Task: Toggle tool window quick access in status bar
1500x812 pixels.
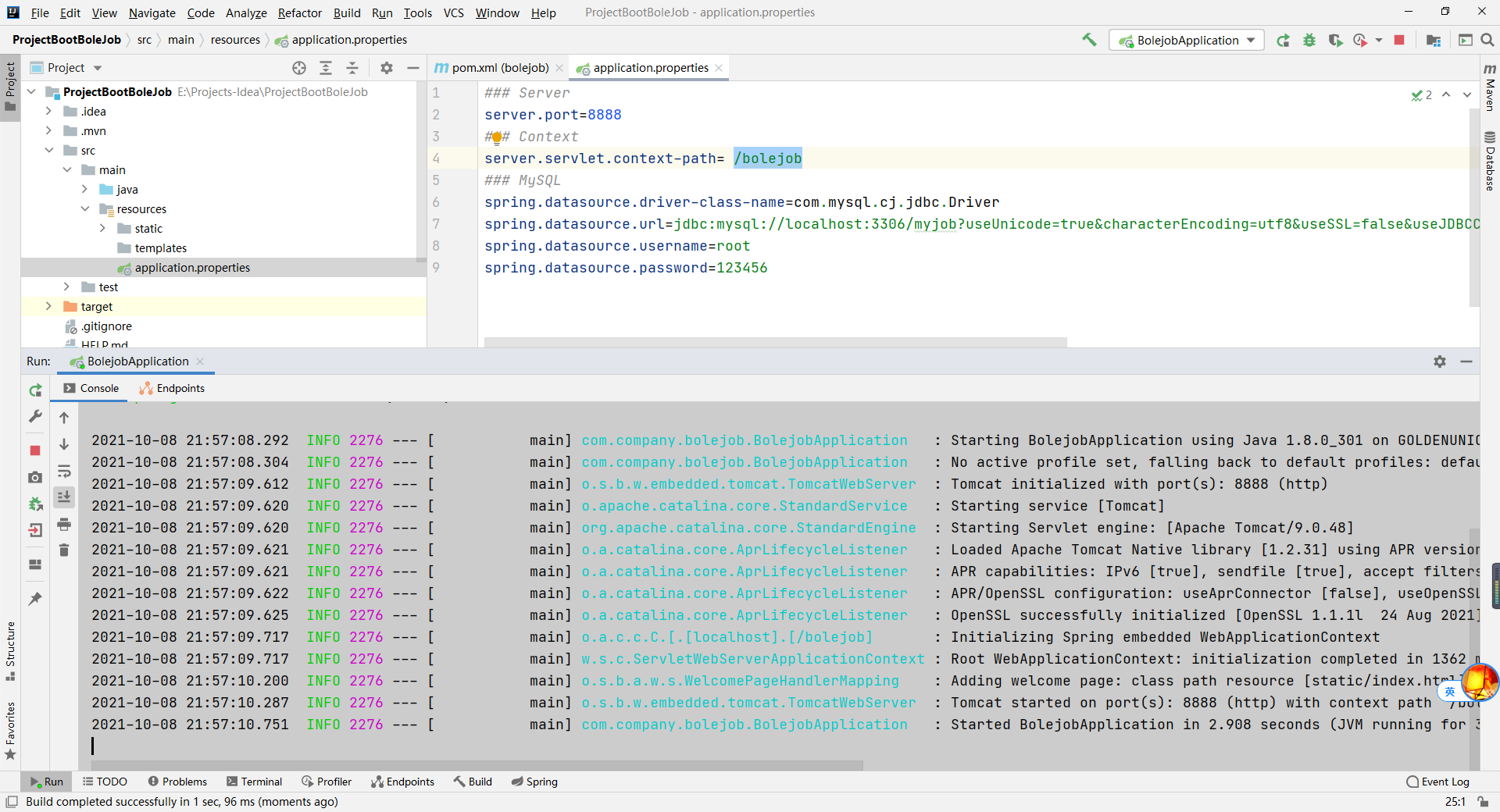Action: click(12, 802)
